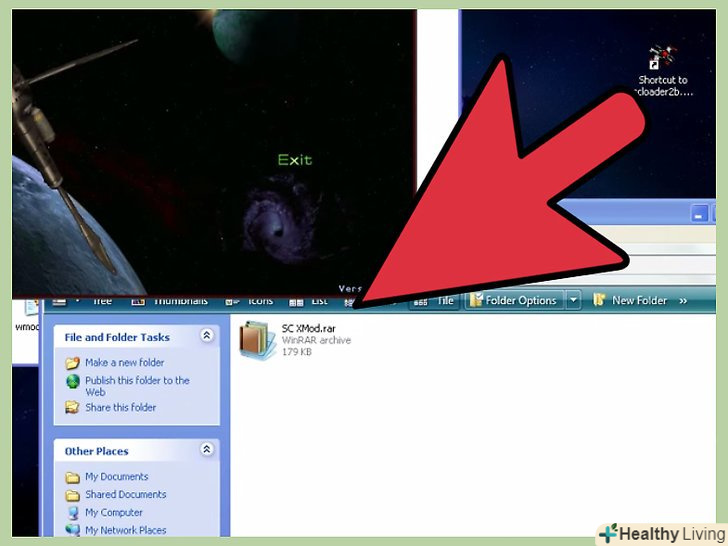Select the SC XMod.rar archive icon

(257, 340)
